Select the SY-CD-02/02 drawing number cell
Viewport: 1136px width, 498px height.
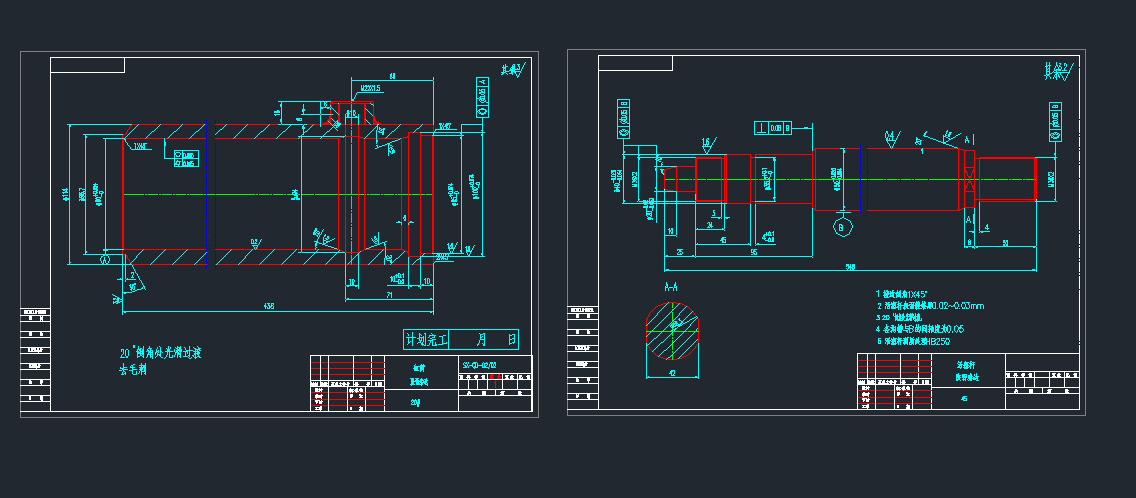pos(478,365)
